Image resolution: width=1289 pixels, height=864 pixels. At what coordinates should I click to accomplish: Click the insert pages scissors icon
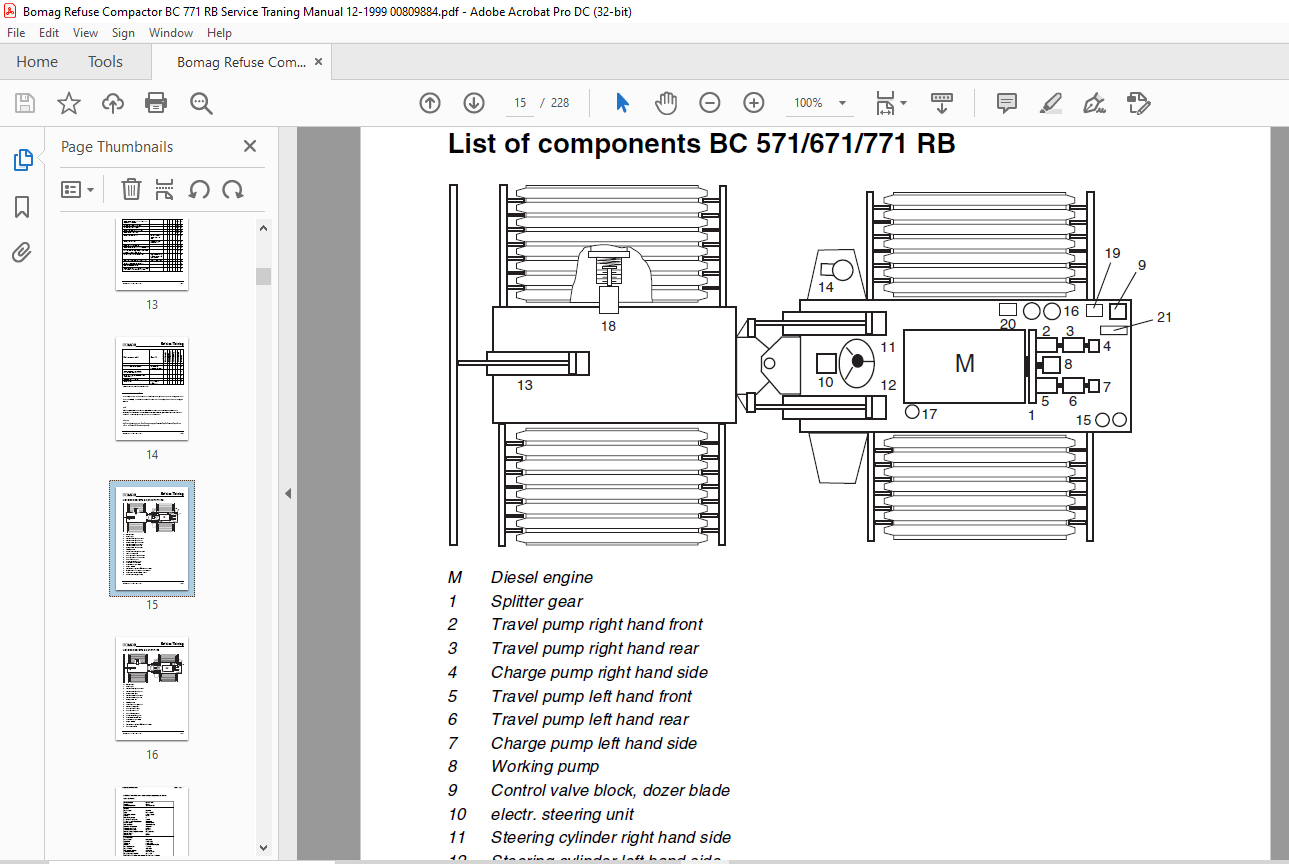[165, 189]
